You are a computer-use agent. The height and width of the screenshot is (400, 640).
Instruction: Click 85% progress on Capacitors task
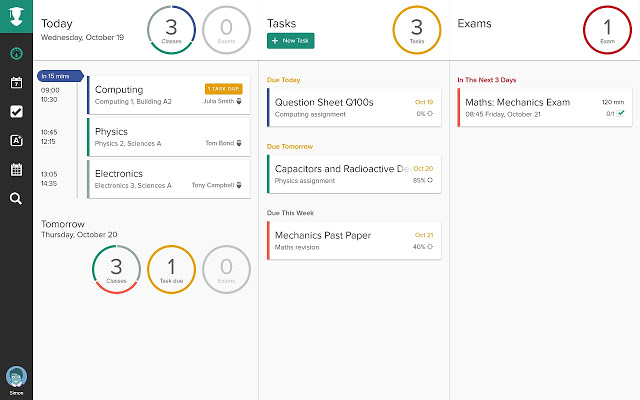[x=429, y=181]
